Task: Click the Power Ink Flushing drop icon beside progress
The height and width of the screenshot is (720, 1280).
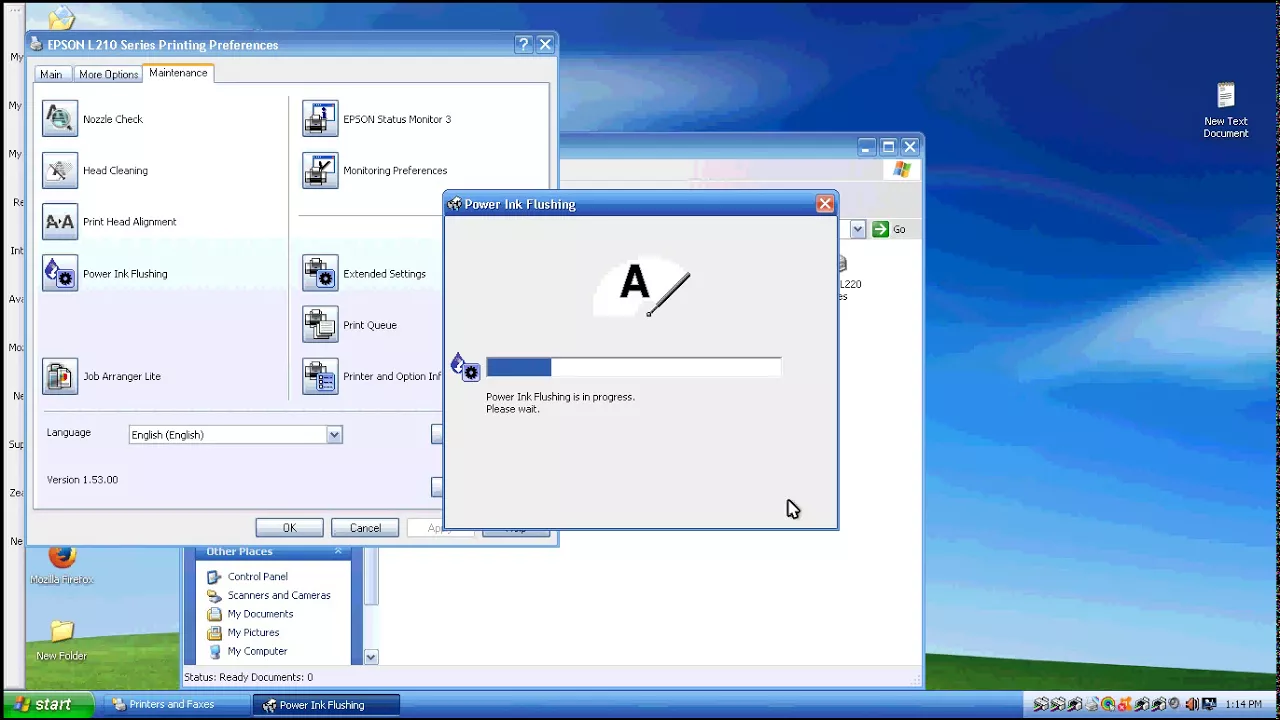Action: tap(465, 367)
